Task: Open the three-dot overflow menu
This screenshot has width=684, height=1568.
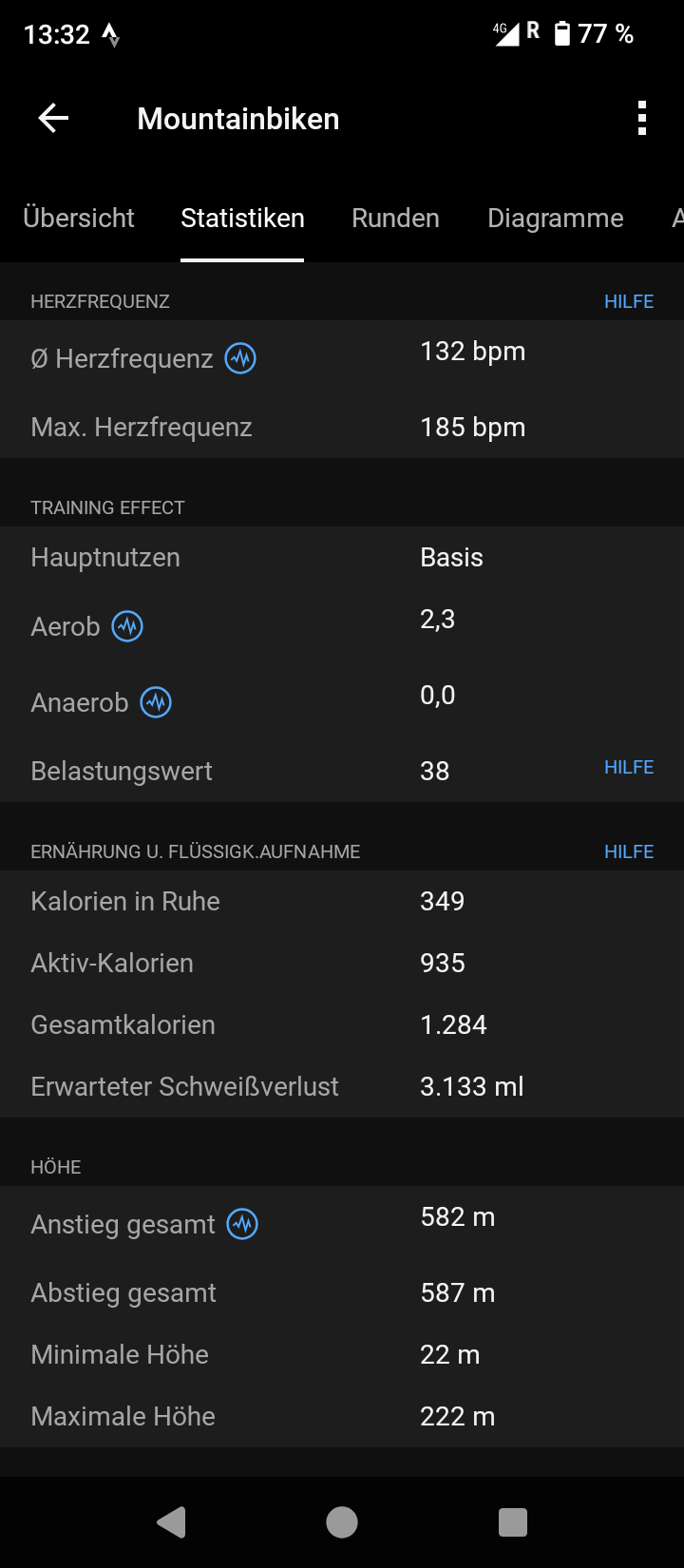Action: tap(642, 119)
